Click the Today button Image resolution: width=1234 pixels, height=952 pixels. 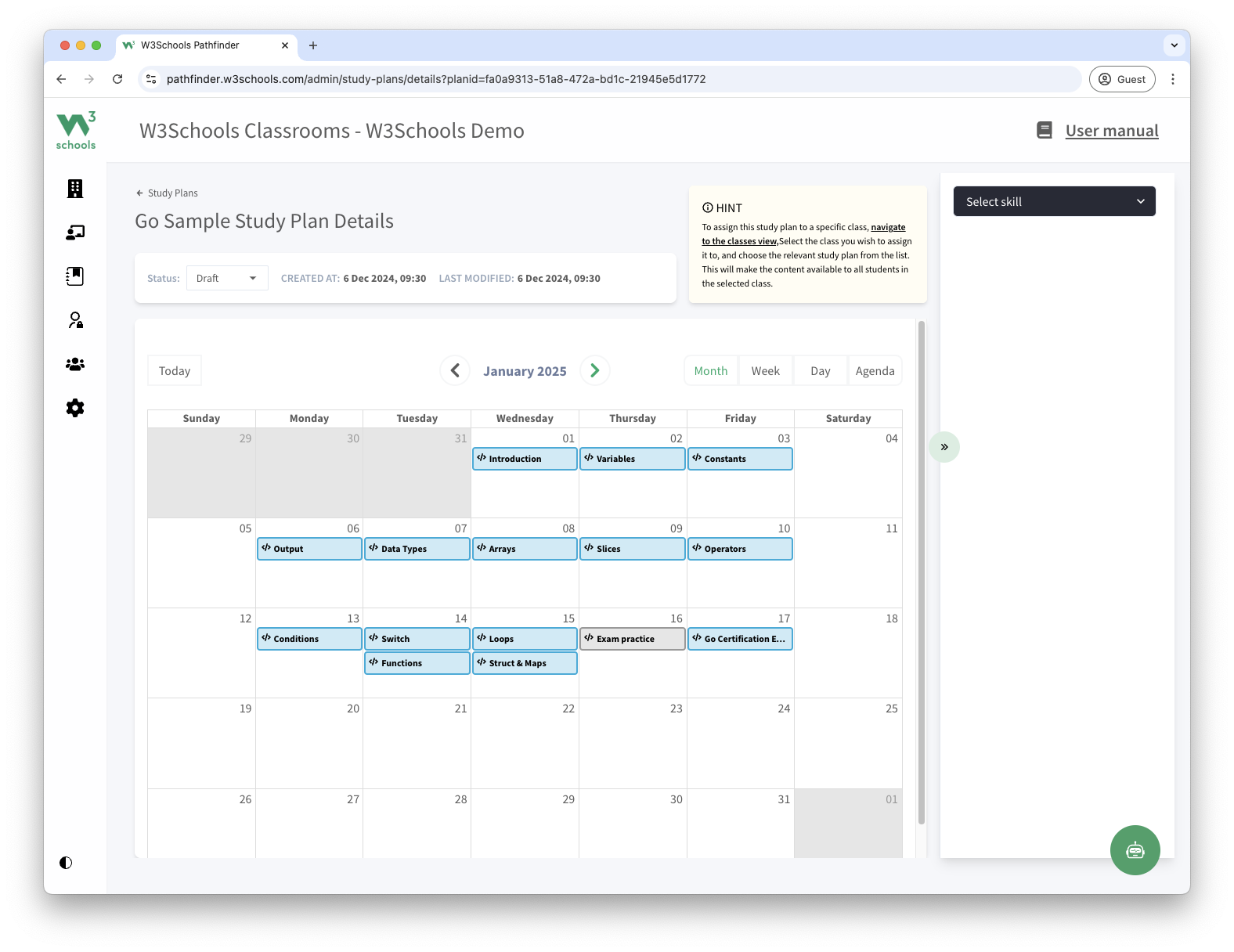[x=175, y=371]
